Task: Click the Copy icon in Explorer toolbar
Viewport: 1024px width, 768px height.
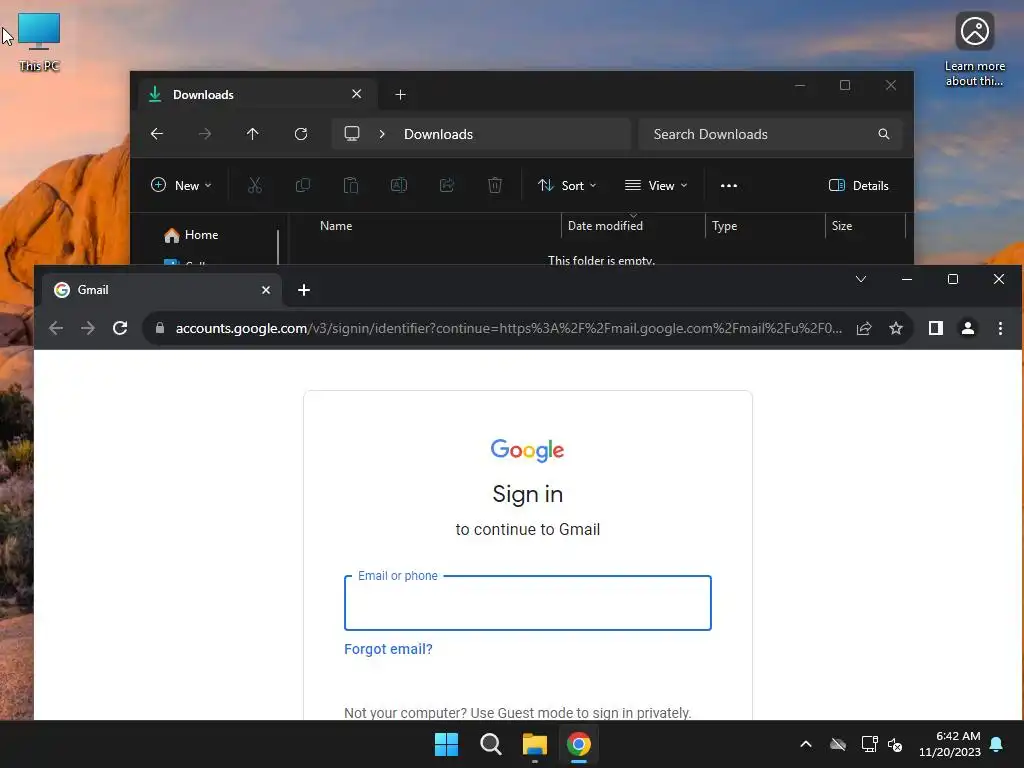Action: (302, 185)
